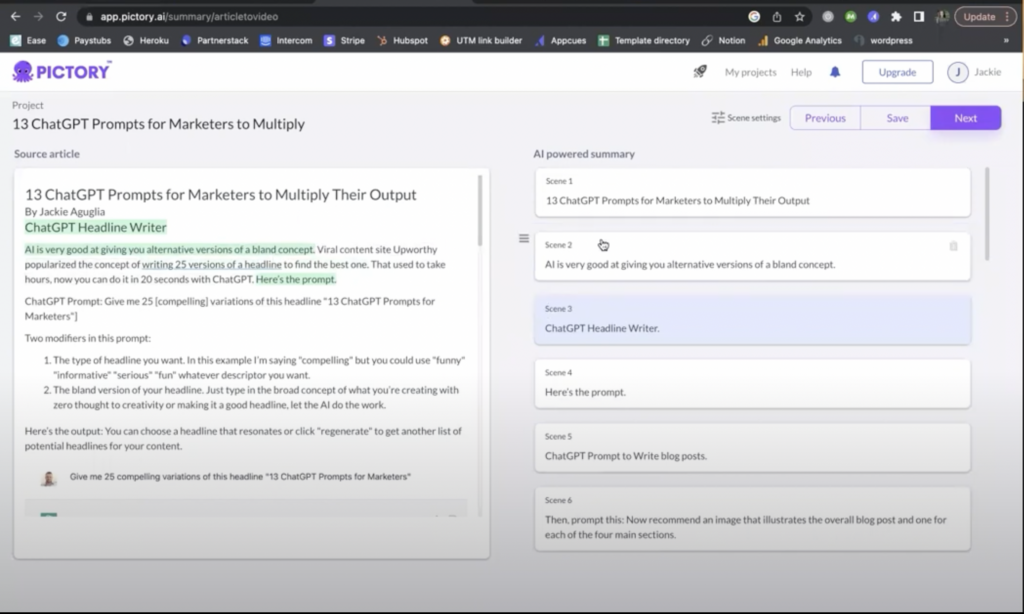Open the UTM link builder bookmark

pyautogui.click(x=481, y=40)
